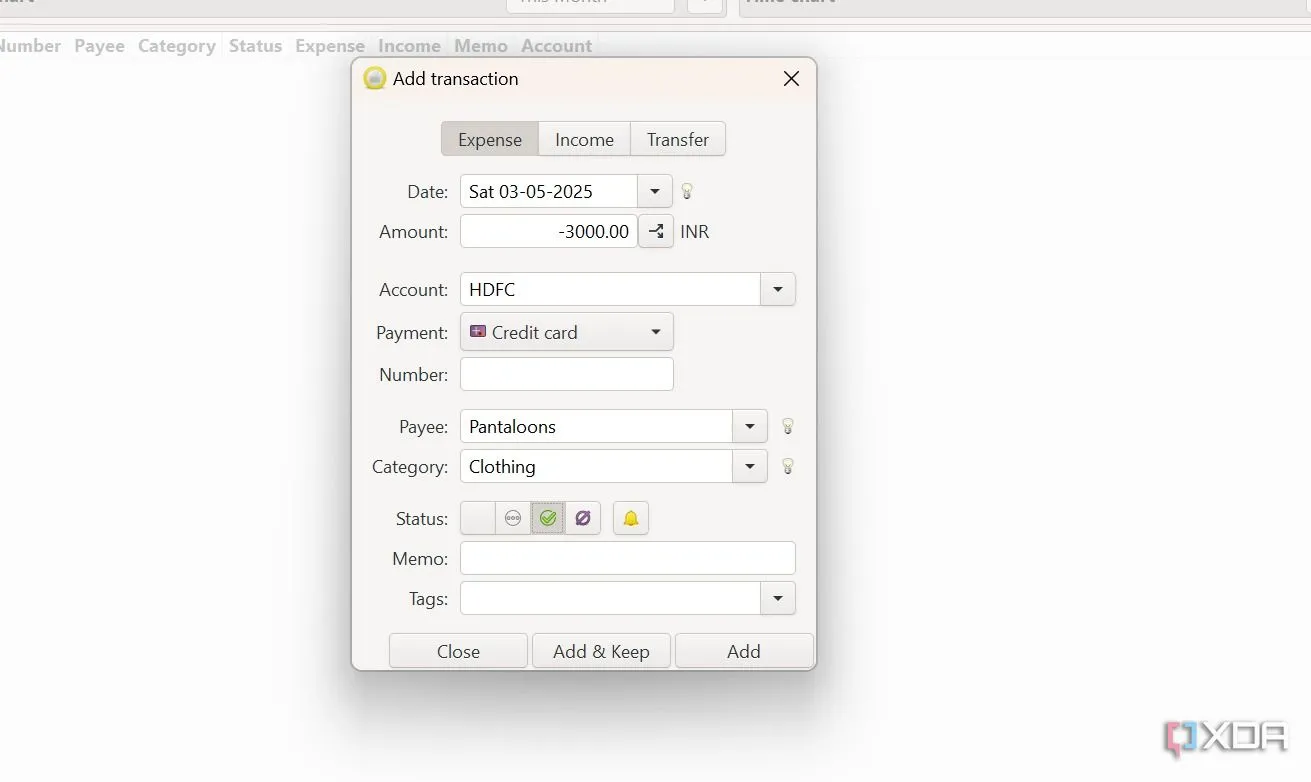Select the empty 'none' status button

[478, 518]
